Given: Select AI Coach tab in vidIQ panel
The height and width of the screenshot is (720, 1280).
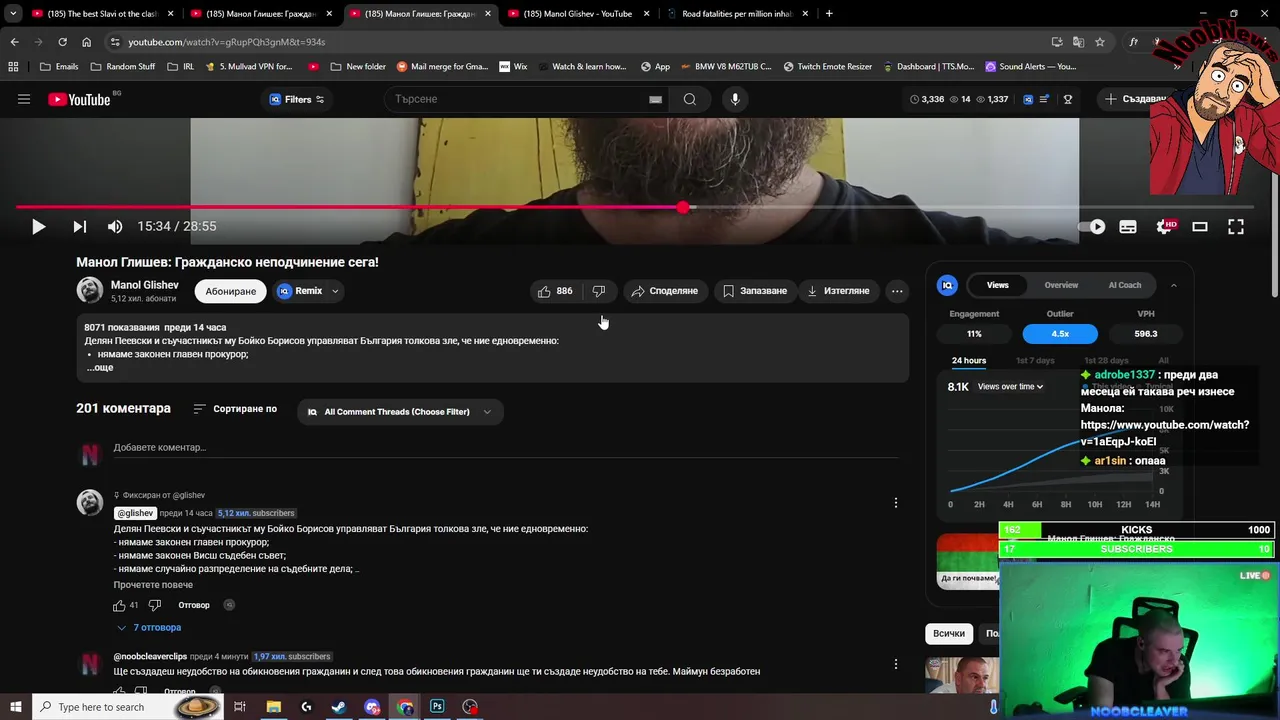Looking at the screenshot, I should tap(1125, 285).
